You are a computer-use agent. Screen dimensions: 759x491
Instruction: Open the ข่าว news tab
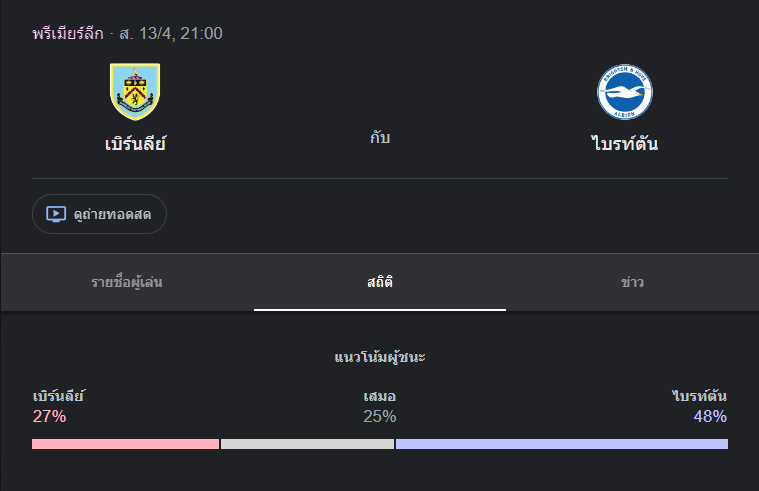point(633,282)
